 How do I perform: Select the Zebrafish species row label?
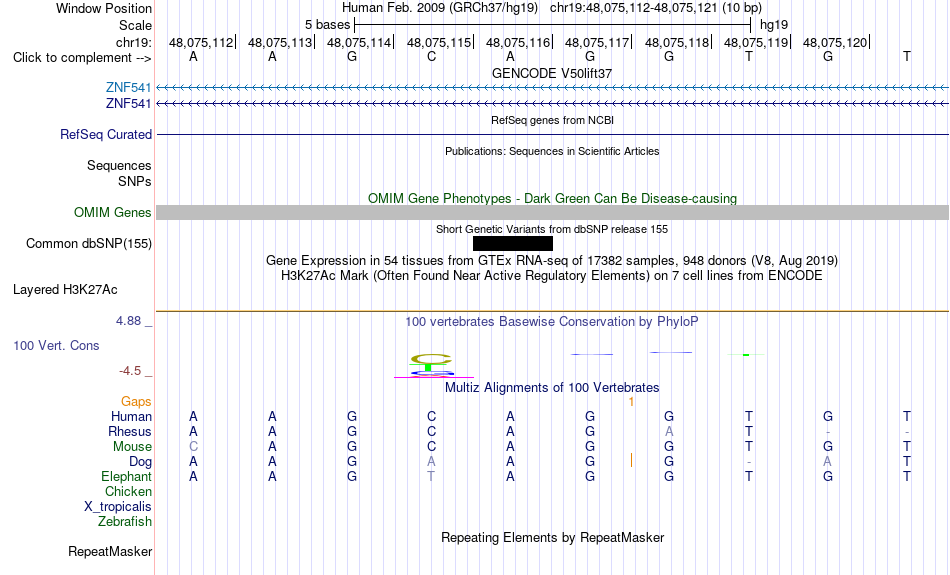click(x=125, y=522)
